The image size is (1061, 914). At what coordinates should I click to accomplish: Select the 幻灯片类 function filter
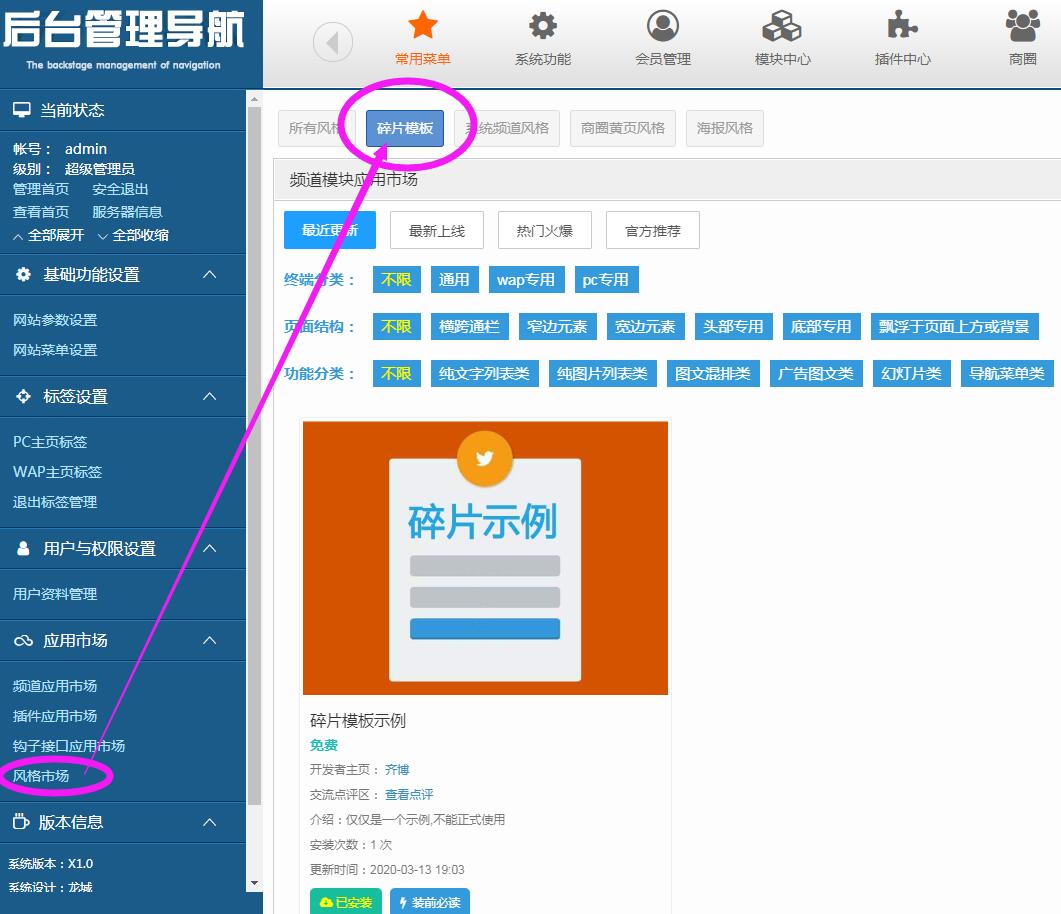pyautogui.click(x=911, y=373)
